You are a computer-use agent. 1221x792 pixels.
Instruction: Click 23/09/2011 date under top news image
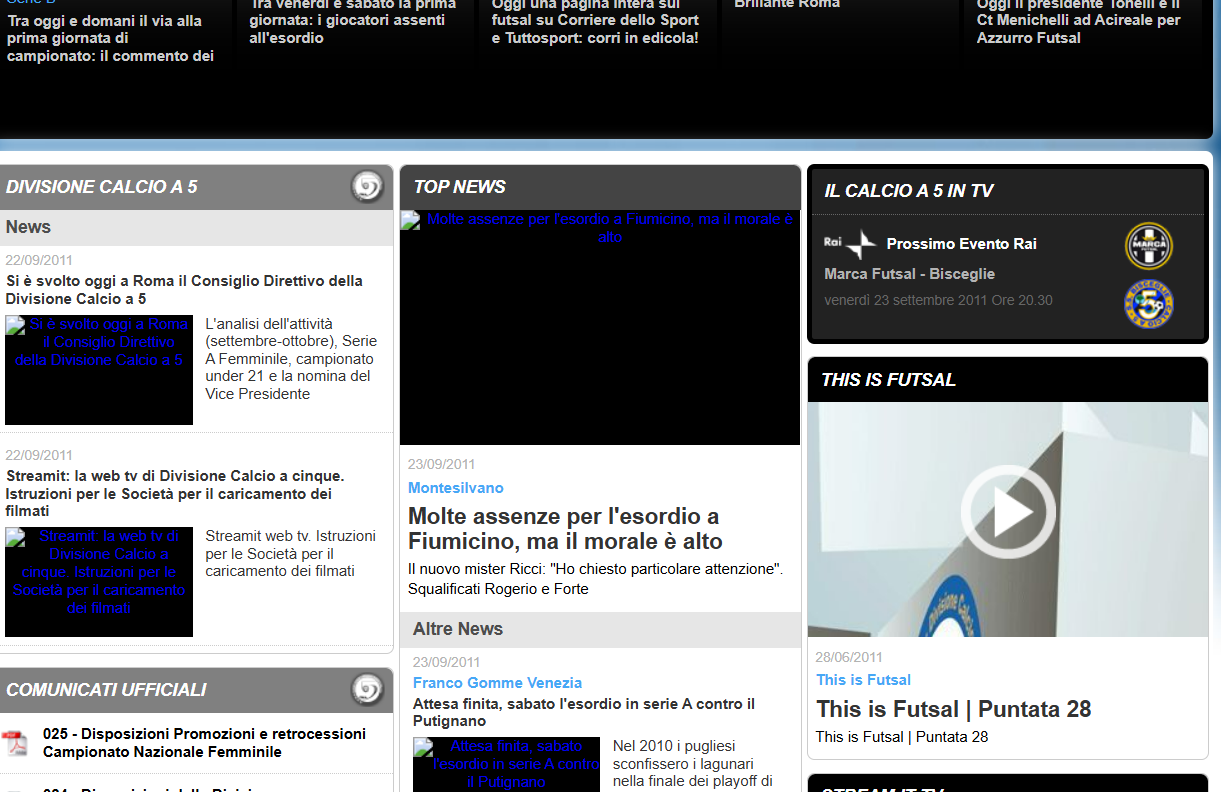pyautogui.click(x=442, y=465)
